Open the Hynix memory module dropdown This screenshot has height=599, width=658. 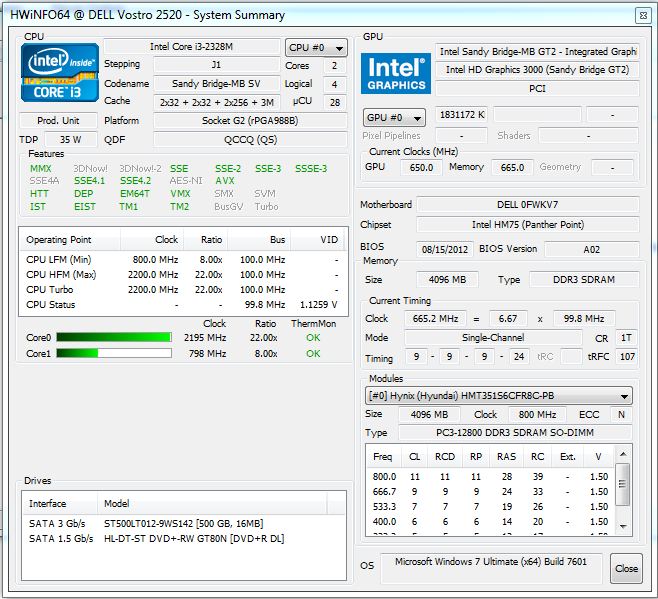498,396
